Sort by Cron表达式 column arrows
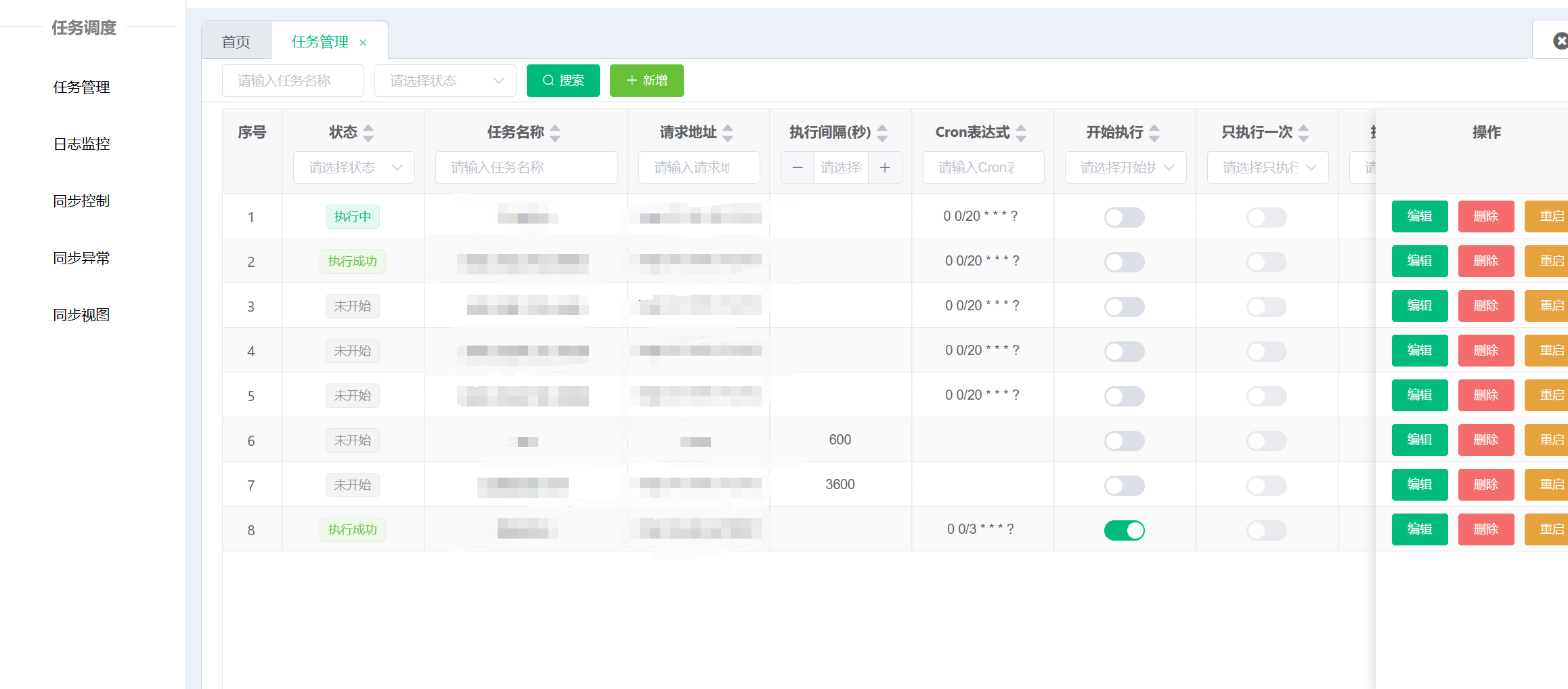 tap(1021, 133)
